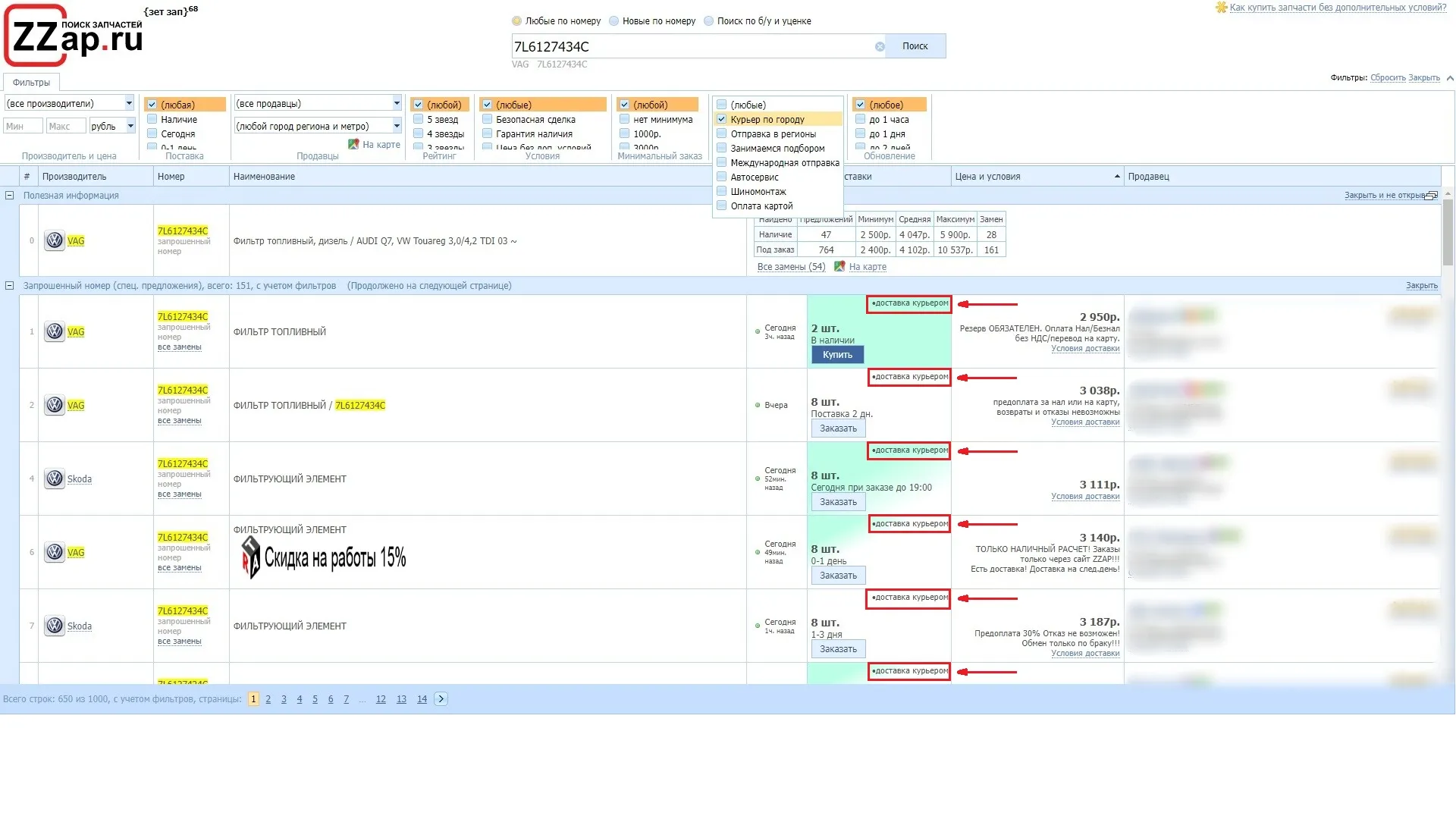Viewport: 1456px width, 819px height.
Task: Open the '(все производители)' dropdown
Action: pos(70,103)
